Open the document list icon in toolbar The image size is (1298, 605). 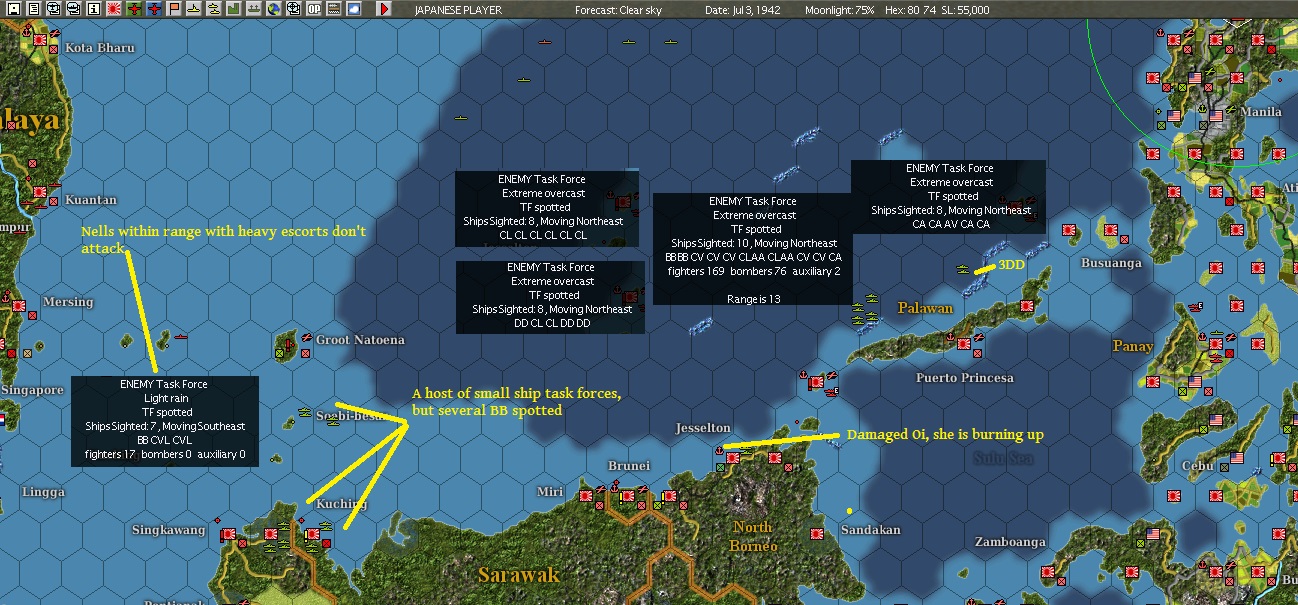coord(34,9)
